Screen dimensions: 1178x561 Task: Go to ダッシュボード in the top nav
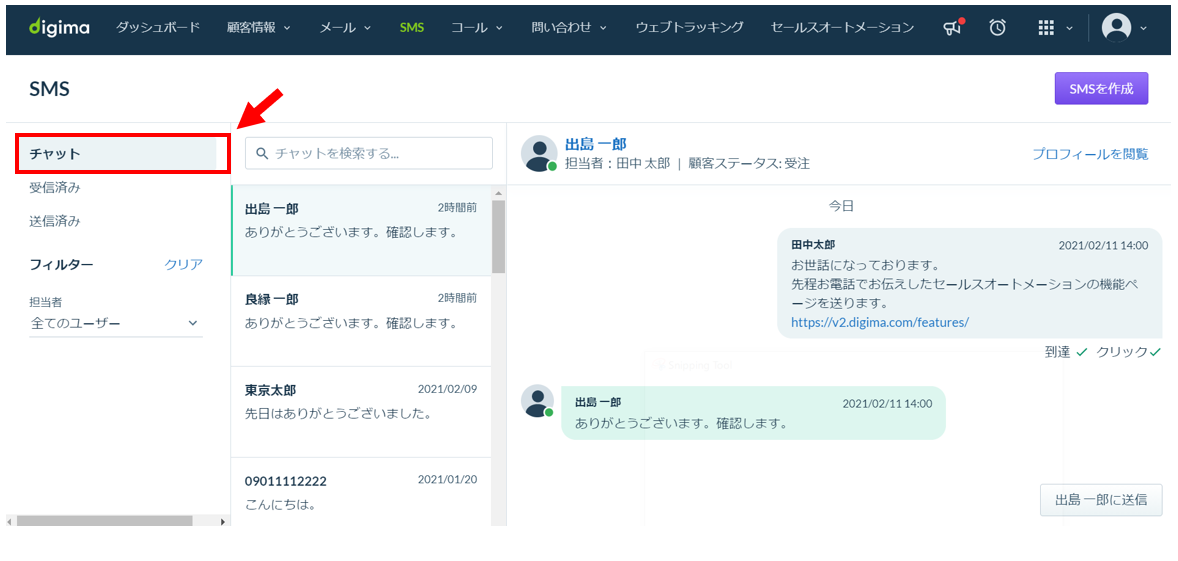click(158, 28)
